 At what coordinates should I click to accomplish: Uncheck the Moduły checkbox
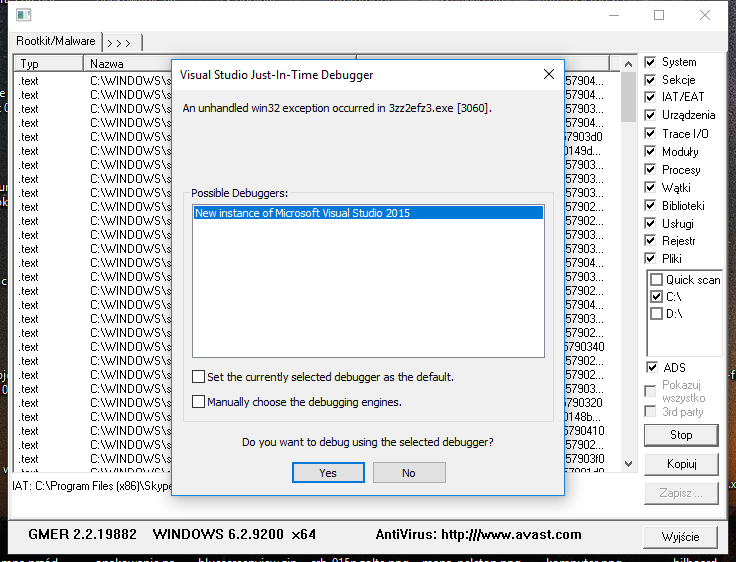point(650,151)
